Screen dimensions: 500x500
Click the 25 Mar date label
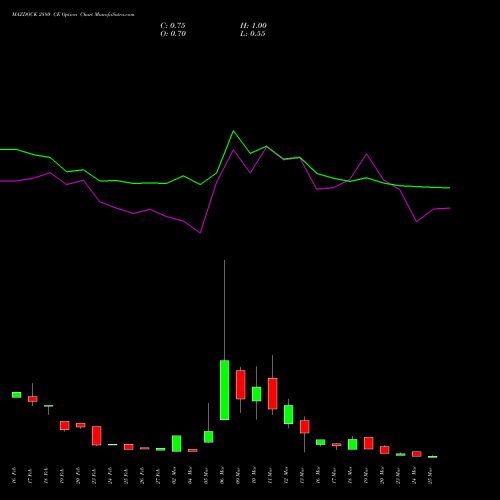430,475
